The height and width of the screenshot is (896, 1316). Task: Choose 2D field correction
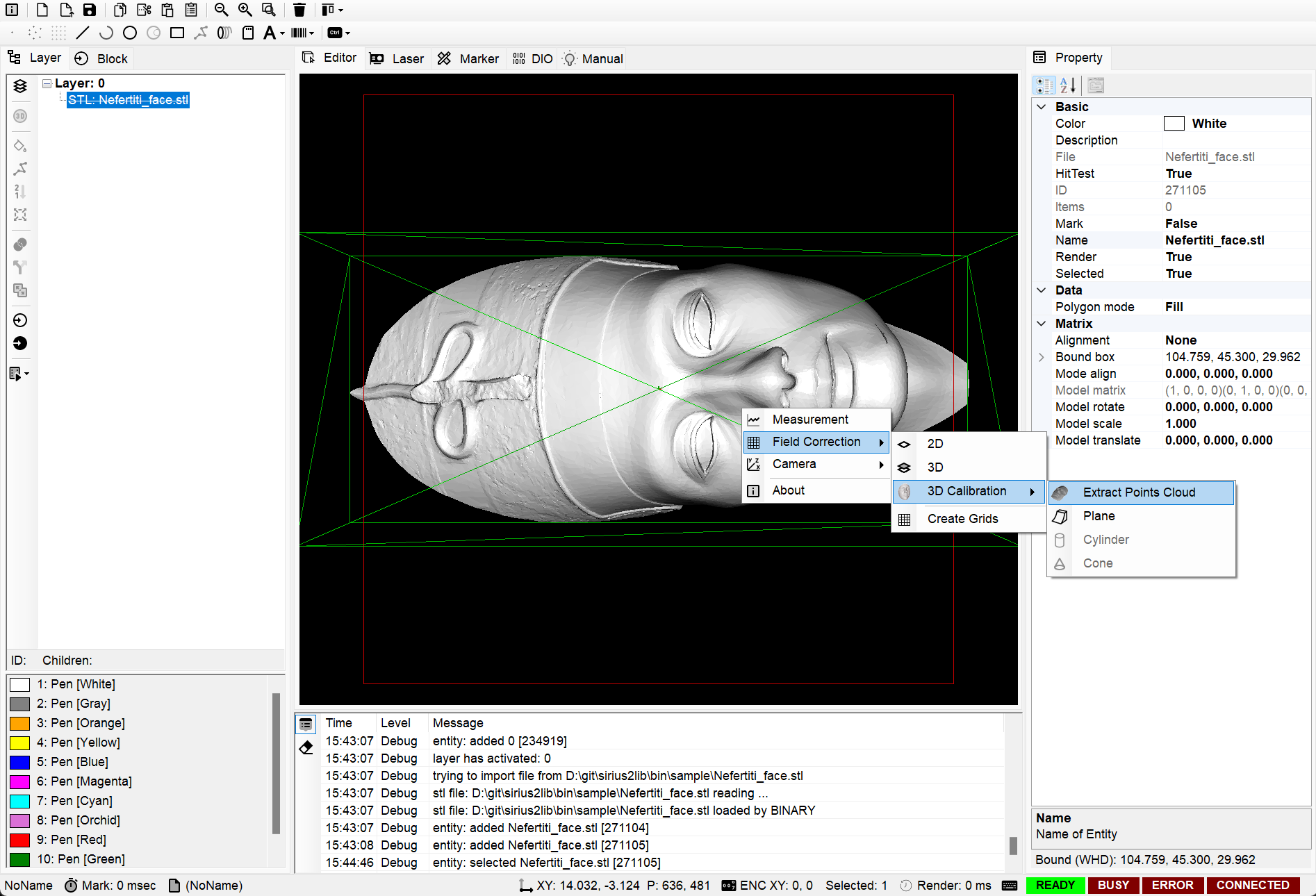click(969, 444)
